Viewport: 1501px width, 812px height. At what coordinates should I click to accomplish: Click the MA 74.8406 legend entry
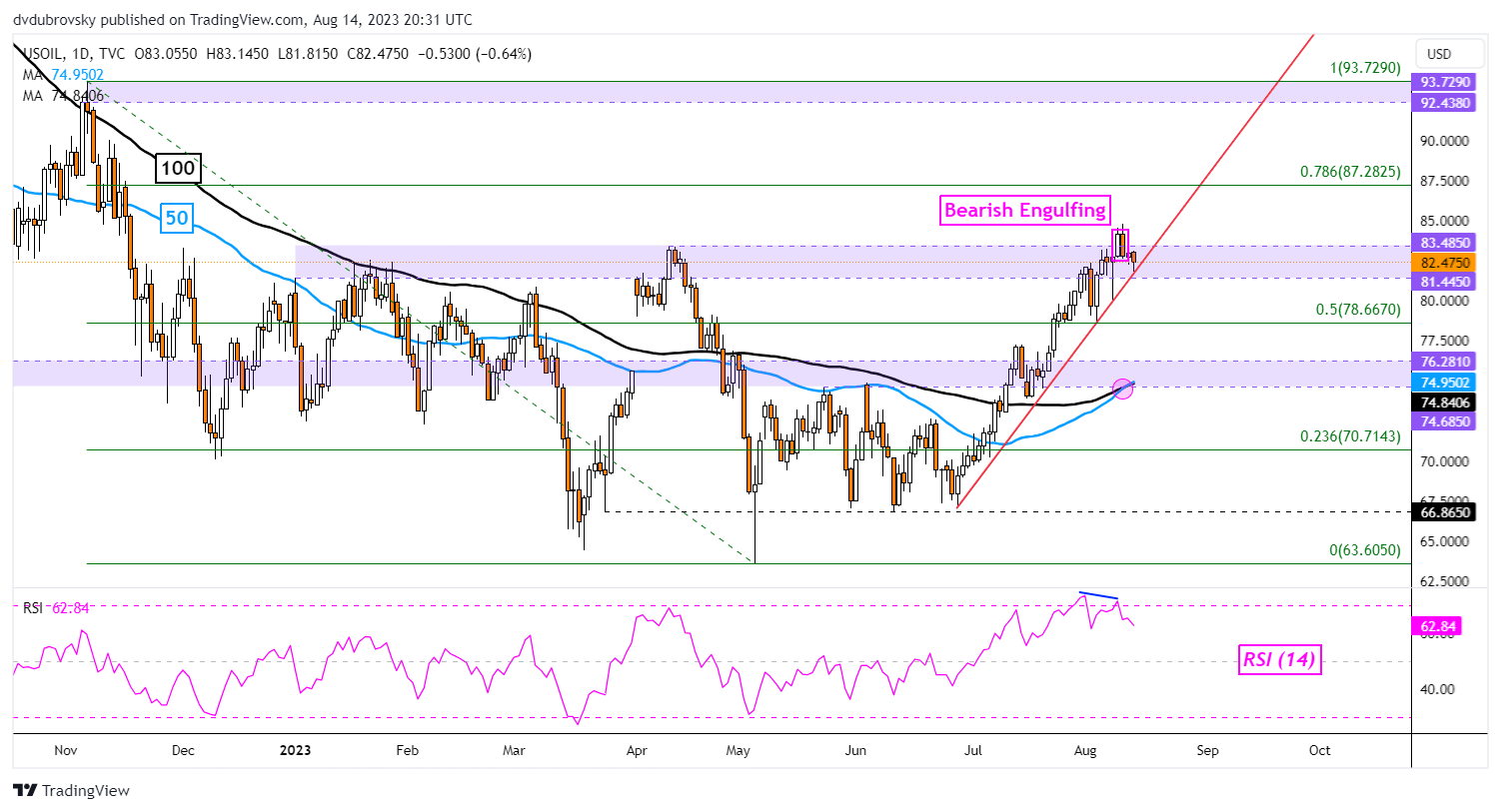pyautogui.click(x=63, y=96)
